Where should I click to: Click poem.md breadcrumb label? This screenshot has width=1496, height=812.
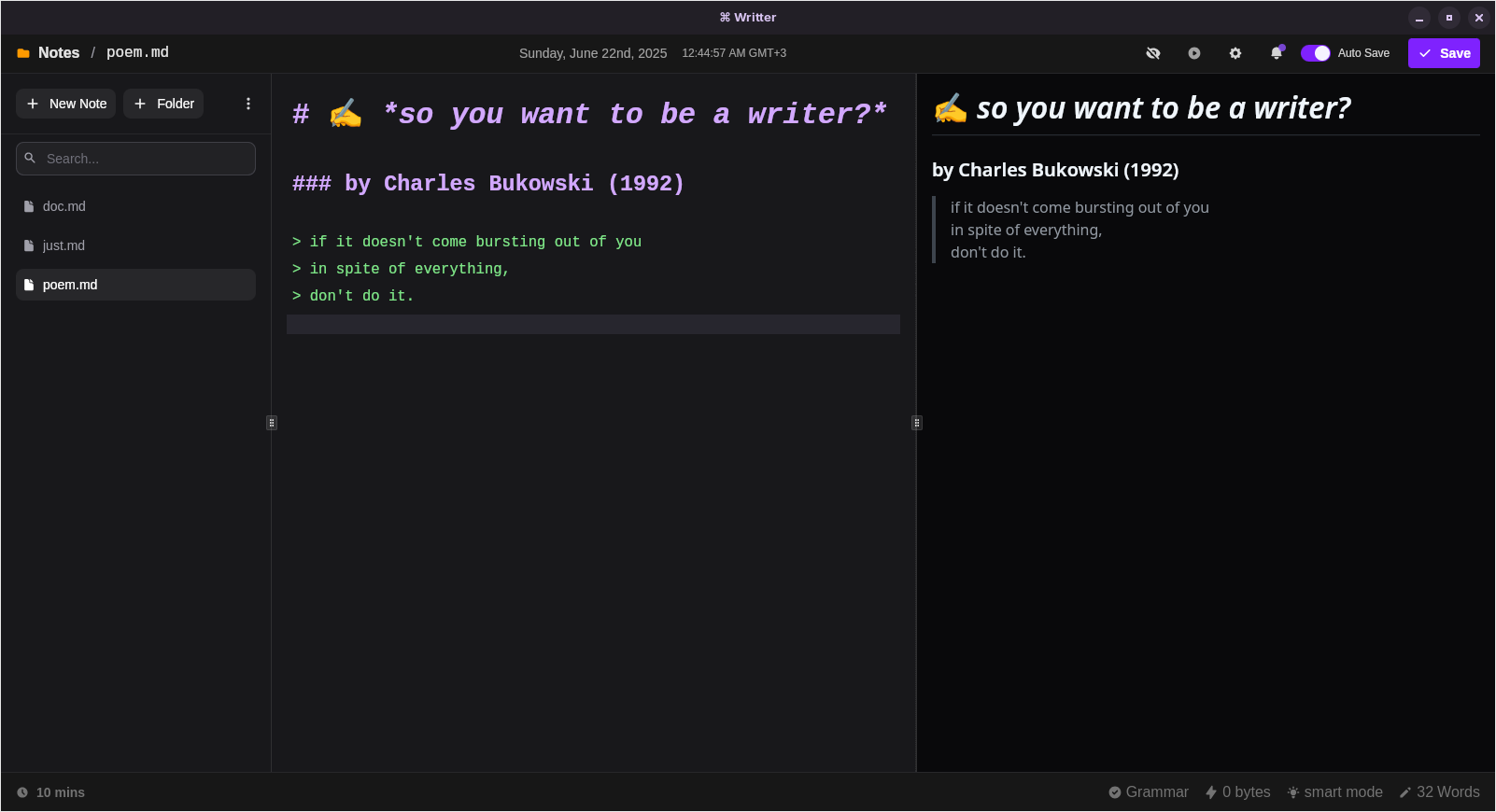click(137, 52)
